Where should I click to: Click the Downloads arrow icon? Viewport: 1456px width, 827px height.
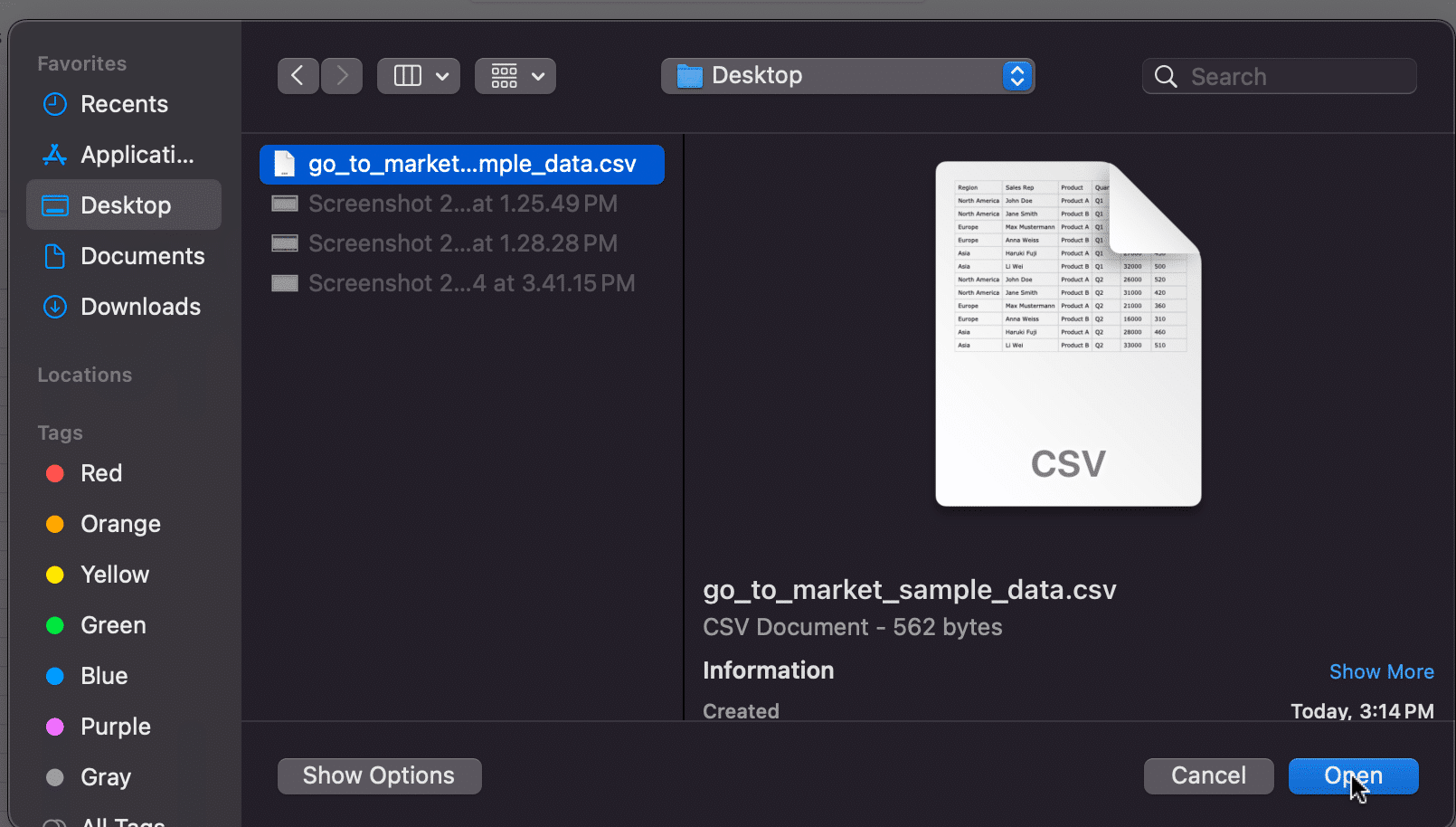click(55, 307)
